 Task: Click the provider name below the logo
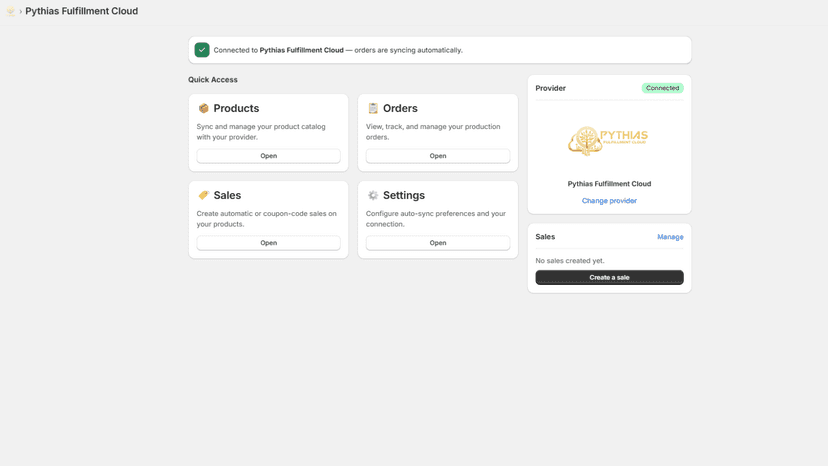(x=609, y=184)
